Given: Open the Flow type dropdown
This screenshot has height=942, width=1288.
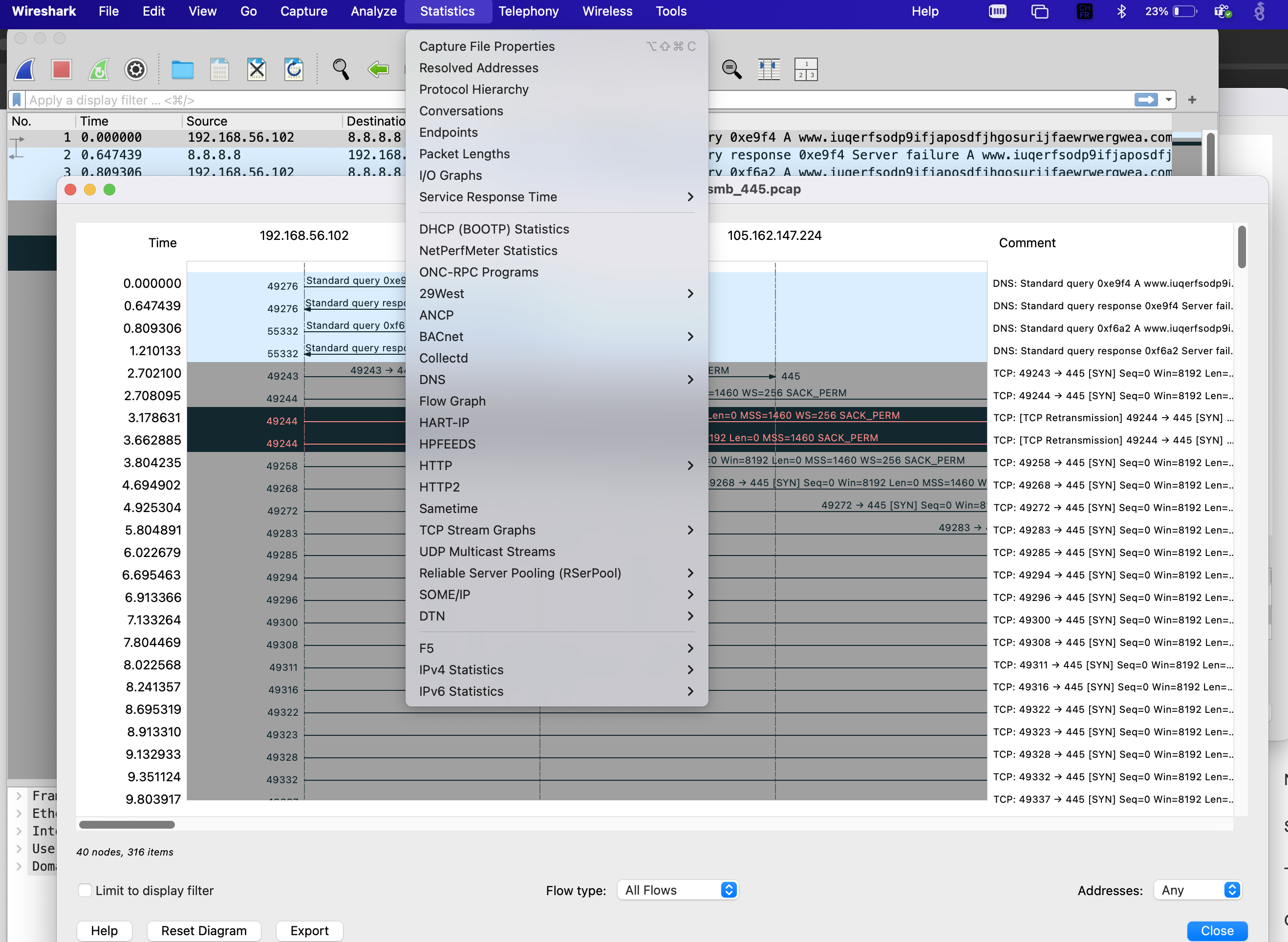Looking at the screenshot, I should [x=678, y=890].
